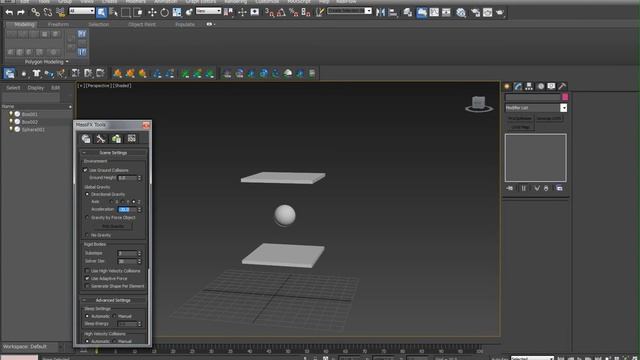This screenshot has height=360, width=640.
Task: Open the Modify command panel tab
Action: point(518,86)
